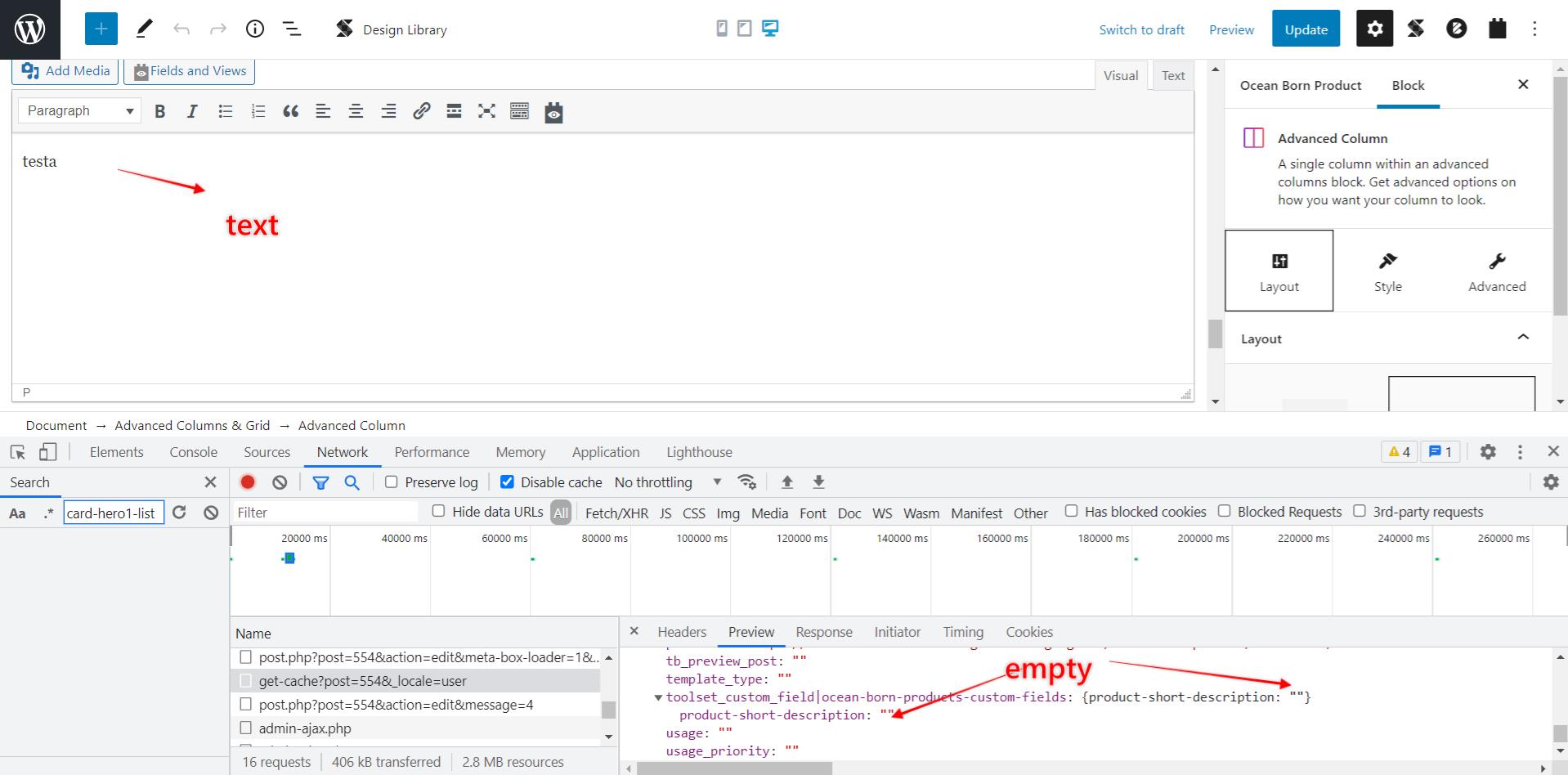Screen dimensions: 1568x775
Task: Check 3rd-party requests checkbox
Action: point(1360,511)
